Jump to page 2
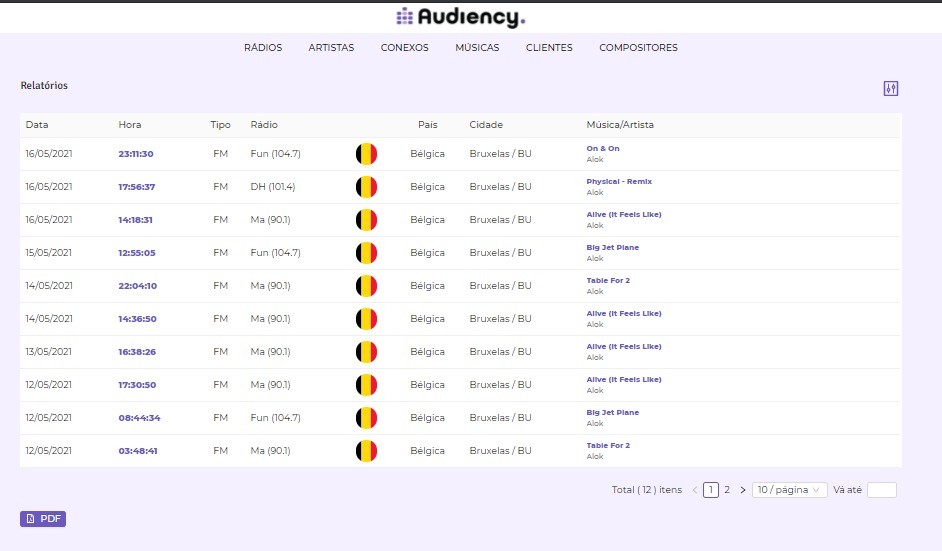Viewport: 942px width, 551px height. 727,490
